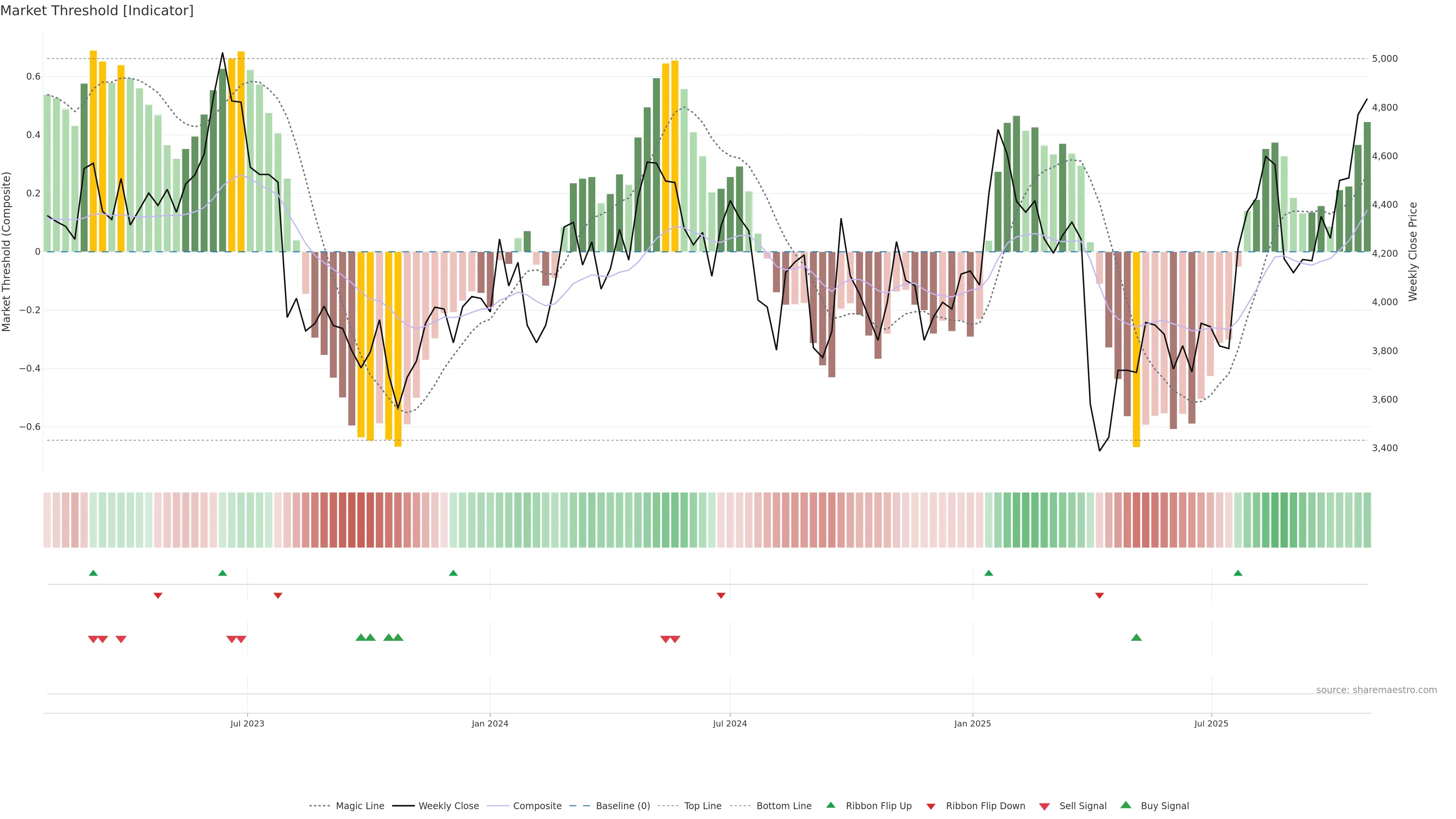Click the source: sharemaestro.com text
Image resolution: width=1456 pixels, height=819 pixels.
click(x=1376, y=690)
